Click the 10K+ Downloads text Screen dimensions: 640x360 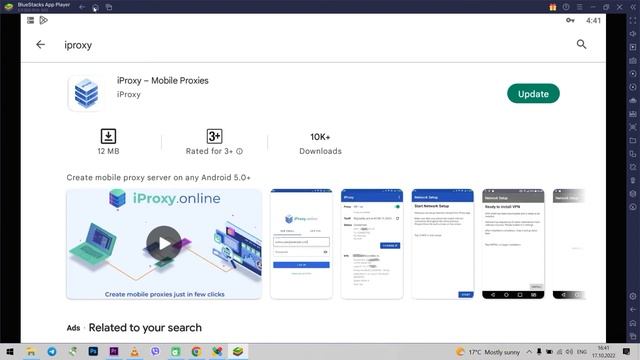320,144
